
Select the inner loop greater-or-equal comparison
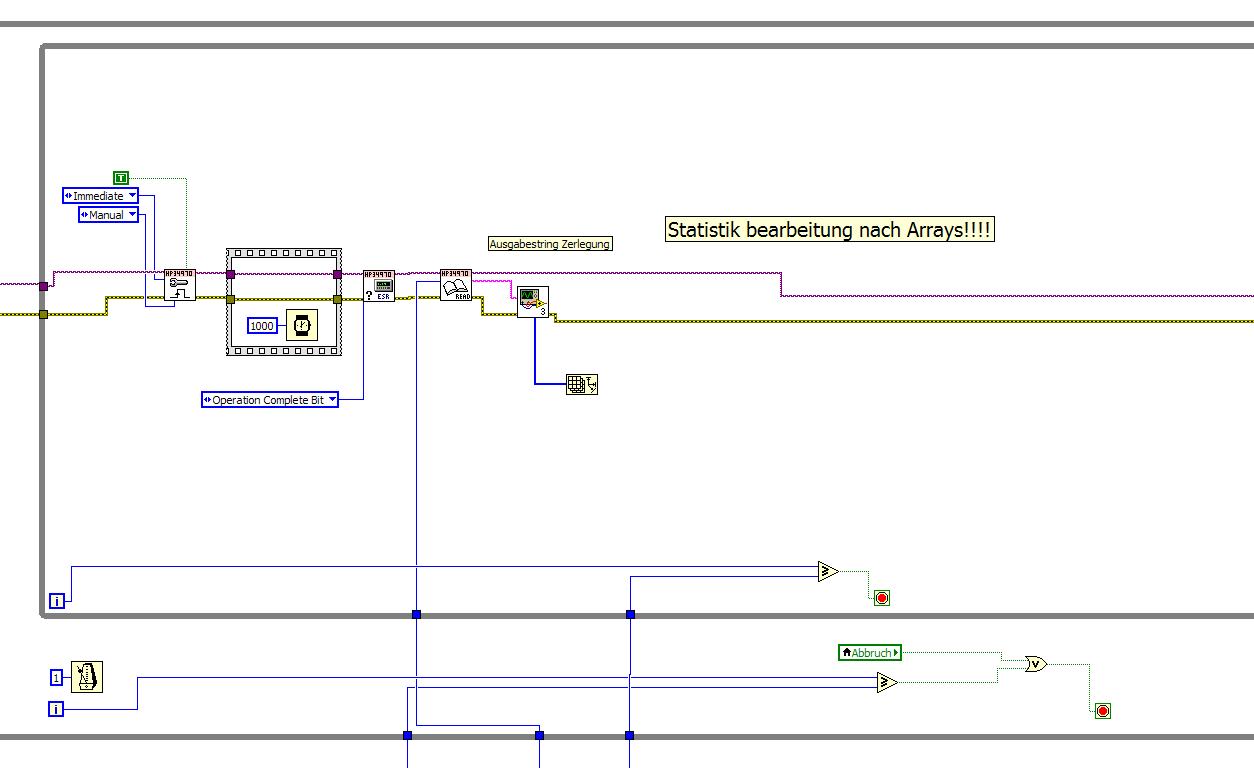pos(827,572)
